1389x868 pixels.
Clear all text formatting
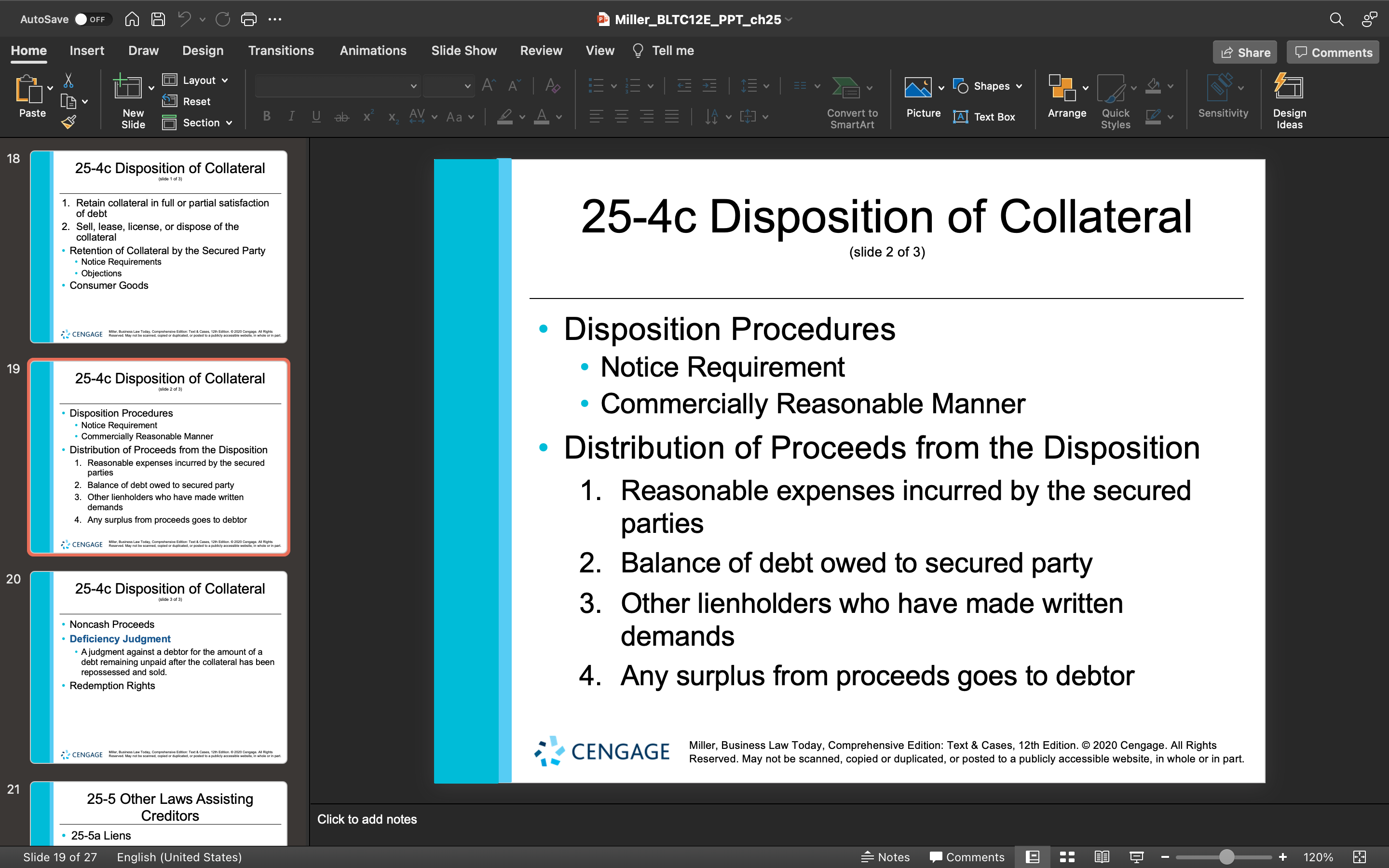click(x=553, y=86)
